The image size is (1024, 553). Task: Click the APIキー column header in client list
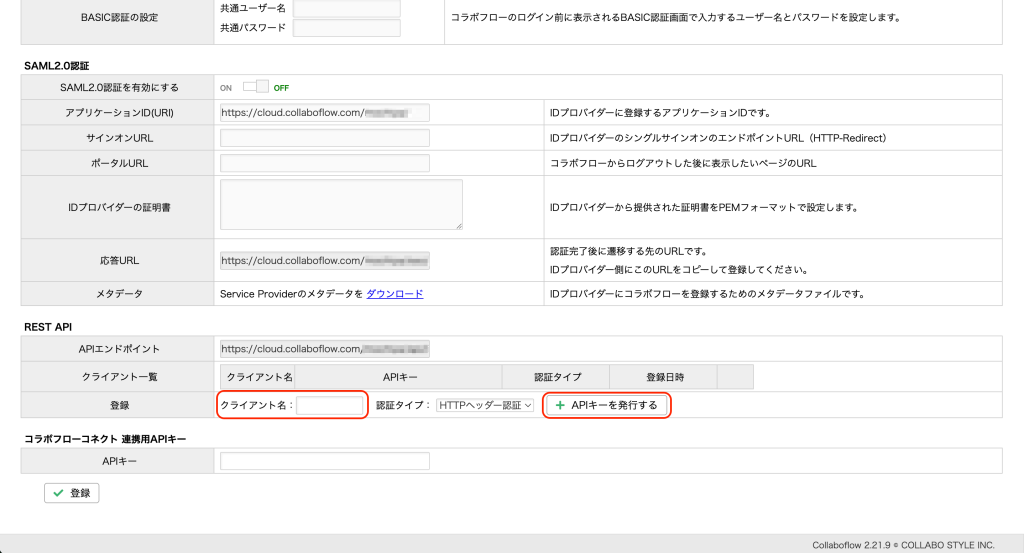point(399,377)
